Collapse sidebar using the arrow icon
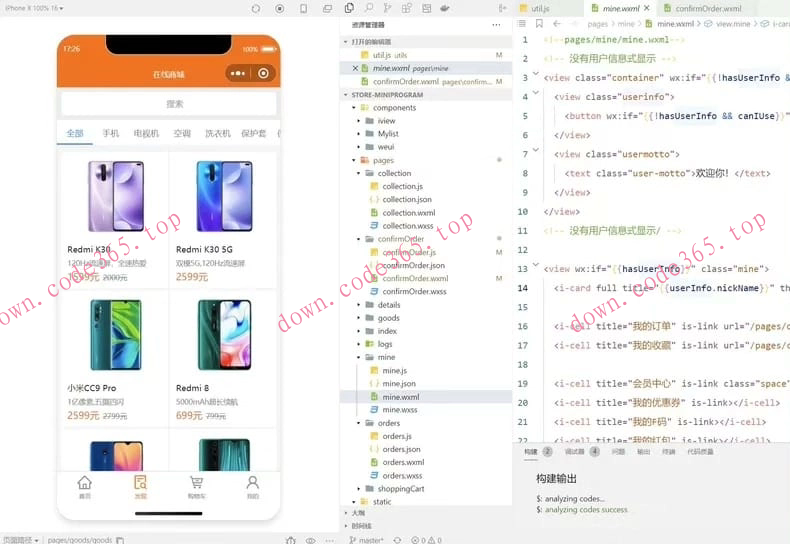This screenshot has height=544, width=790. pyautogui.click(x=502, y=8)
